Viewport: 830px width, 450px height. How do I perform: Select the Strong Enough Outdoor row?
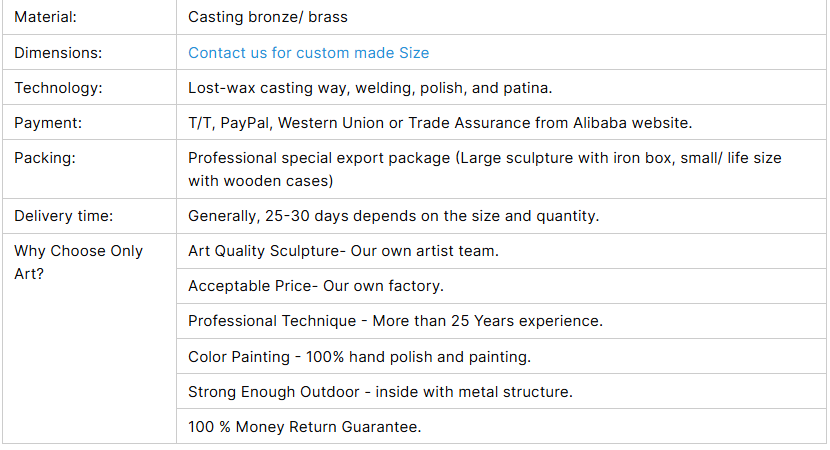(501, 391)
